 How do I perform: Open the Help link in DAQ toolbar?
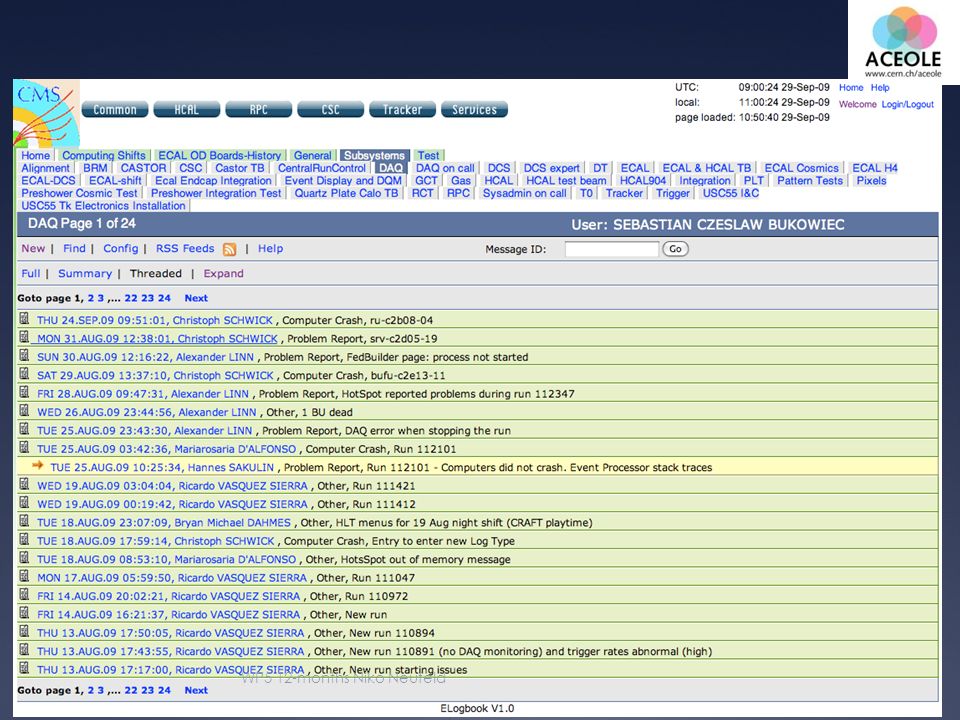coord(270,249)
